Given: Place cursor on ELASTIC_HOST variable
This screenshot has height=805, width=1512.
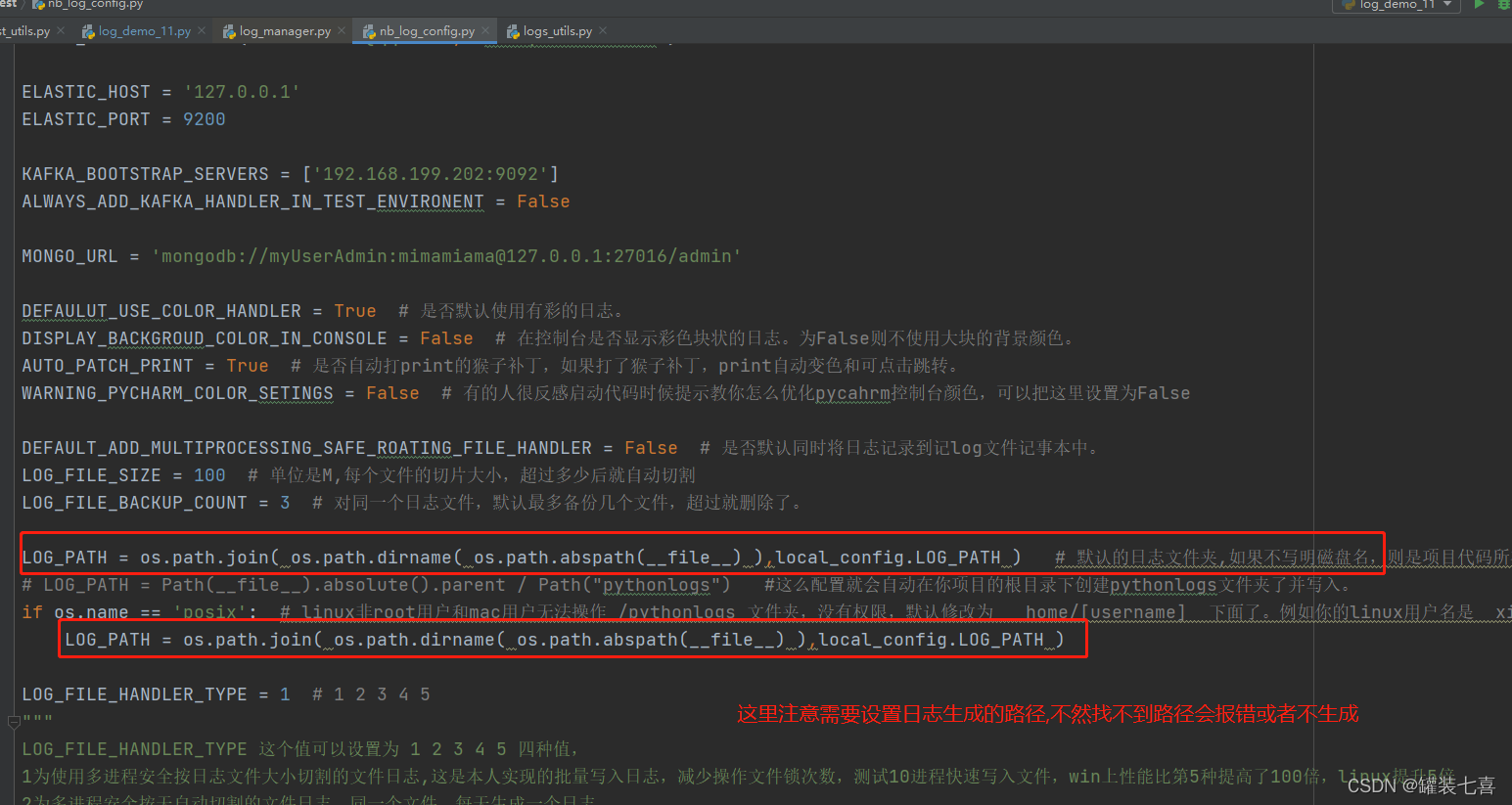Looking at the screenshot, I should tap(86, 92).
